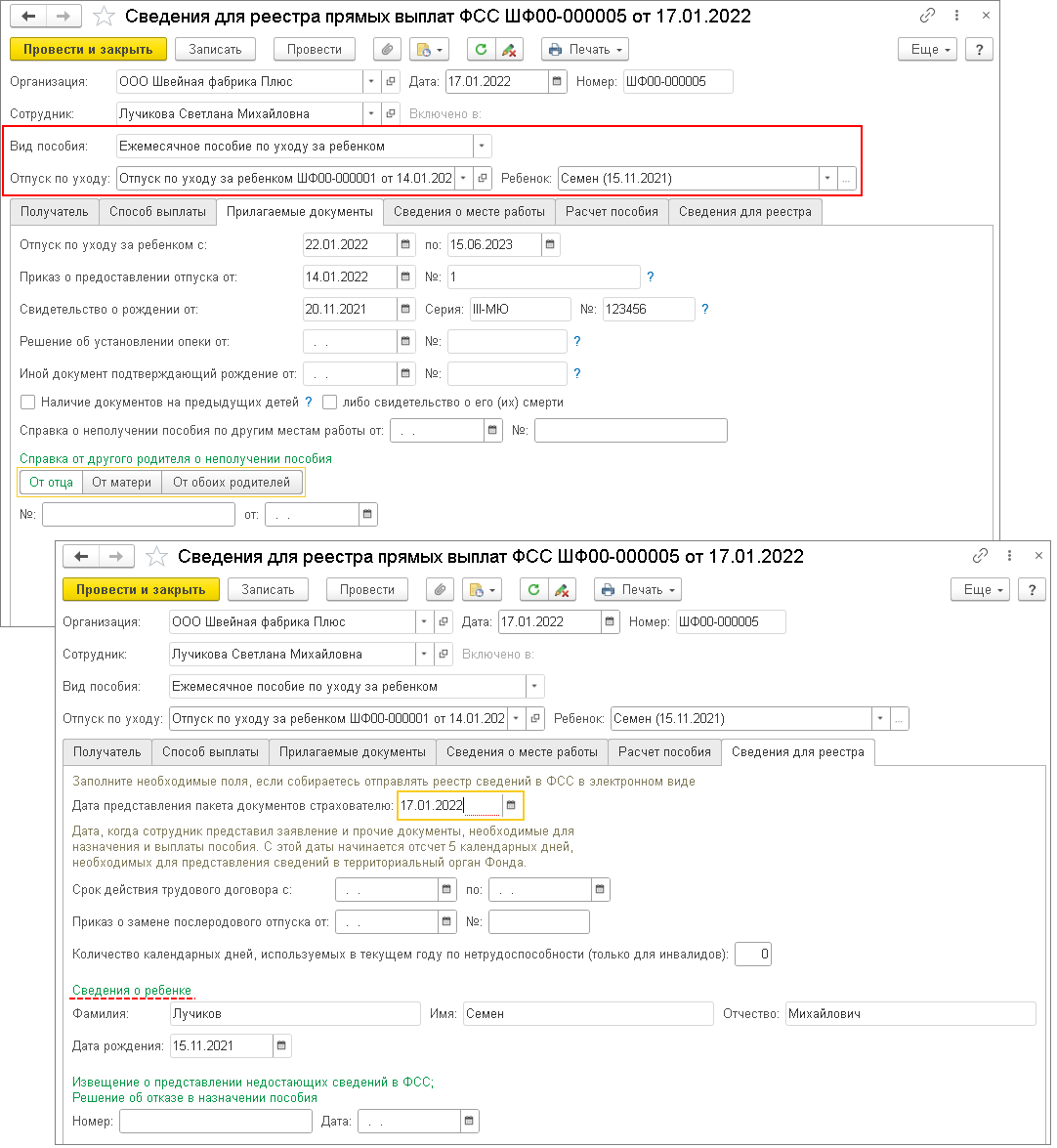Open calendar for Справка о неполучении пособия

tap(492, 431)
